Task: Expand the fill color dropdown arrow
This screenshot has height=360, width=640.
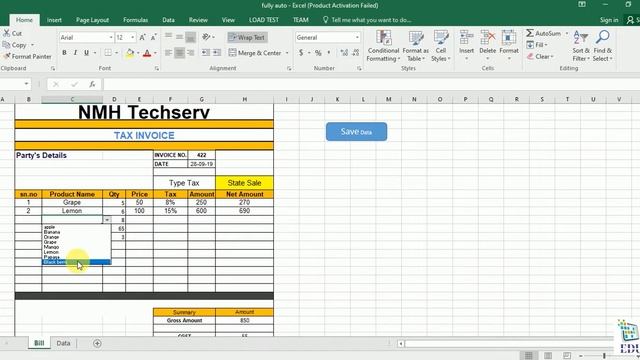Action: (138, 53)
